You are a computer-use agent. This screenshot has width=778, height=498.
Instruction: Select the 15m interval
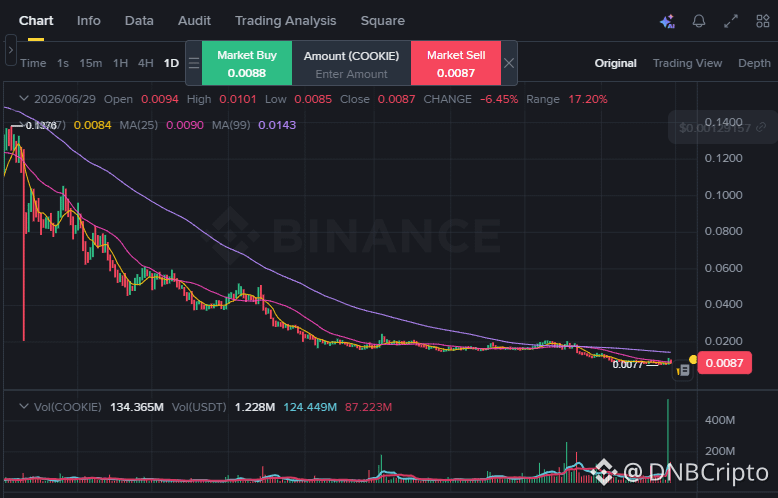coord(91,63)
